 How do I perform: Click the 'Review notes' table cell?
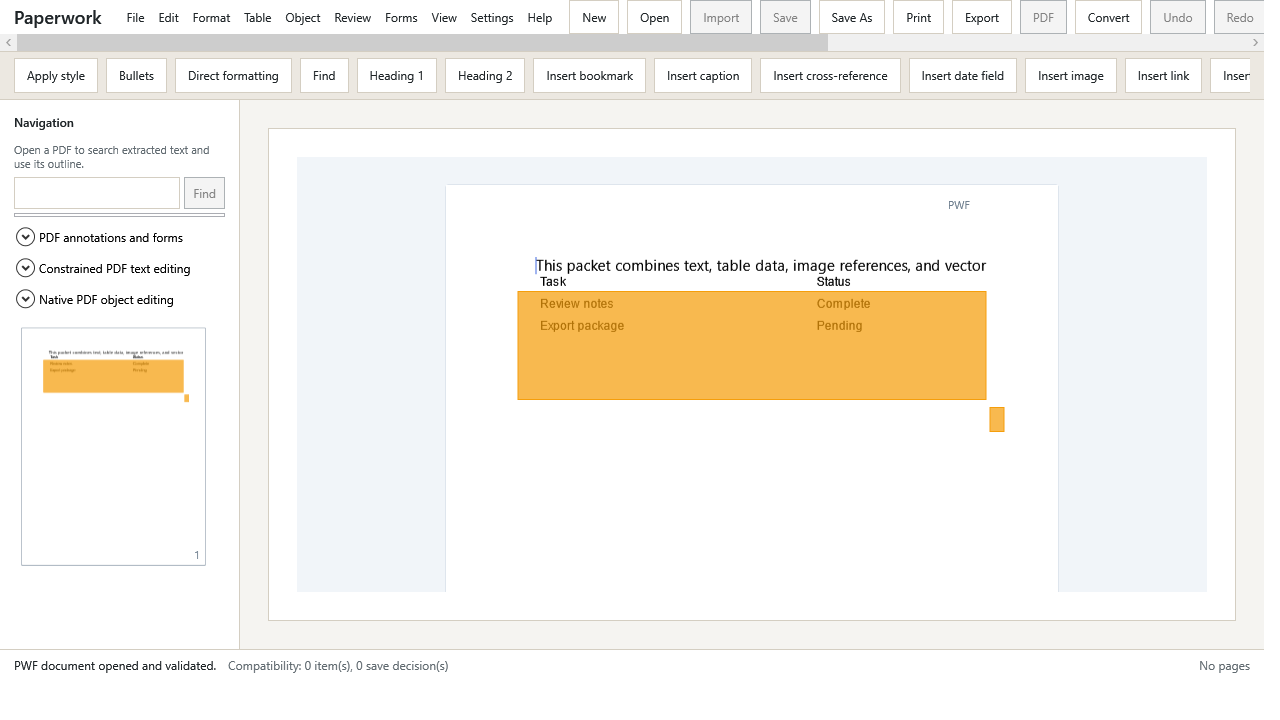pyautogui.click(x=577, y=304)
